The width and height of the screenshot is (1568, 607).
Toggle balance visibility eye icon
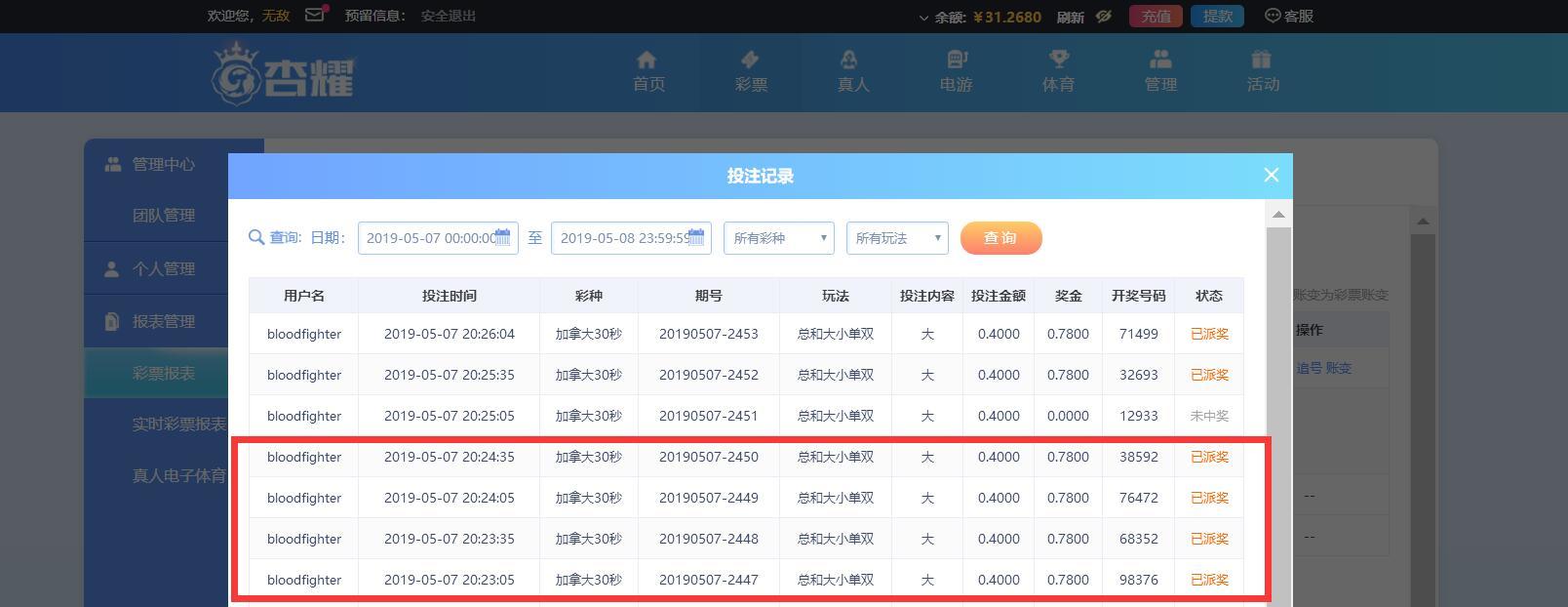coord(1104,17)
